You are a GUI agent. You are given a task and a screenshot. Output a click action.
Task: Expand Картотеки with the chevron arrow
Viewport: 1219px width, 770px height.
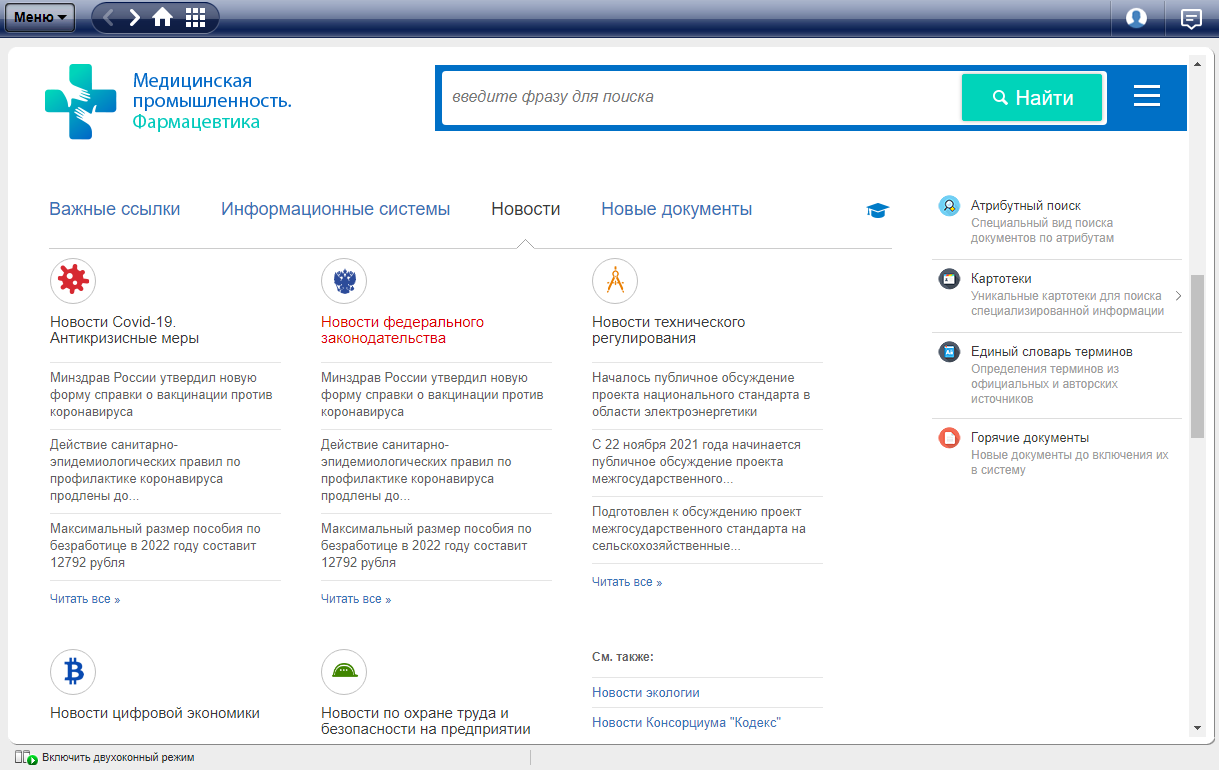[x=1178, y=296]
